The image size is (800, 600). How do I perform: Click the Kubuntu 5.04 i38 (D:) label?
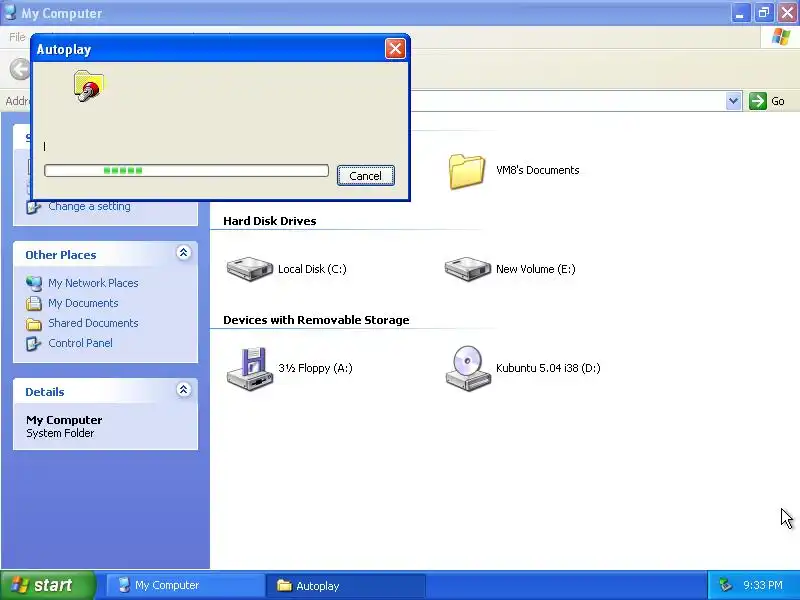tap(548, 368)
